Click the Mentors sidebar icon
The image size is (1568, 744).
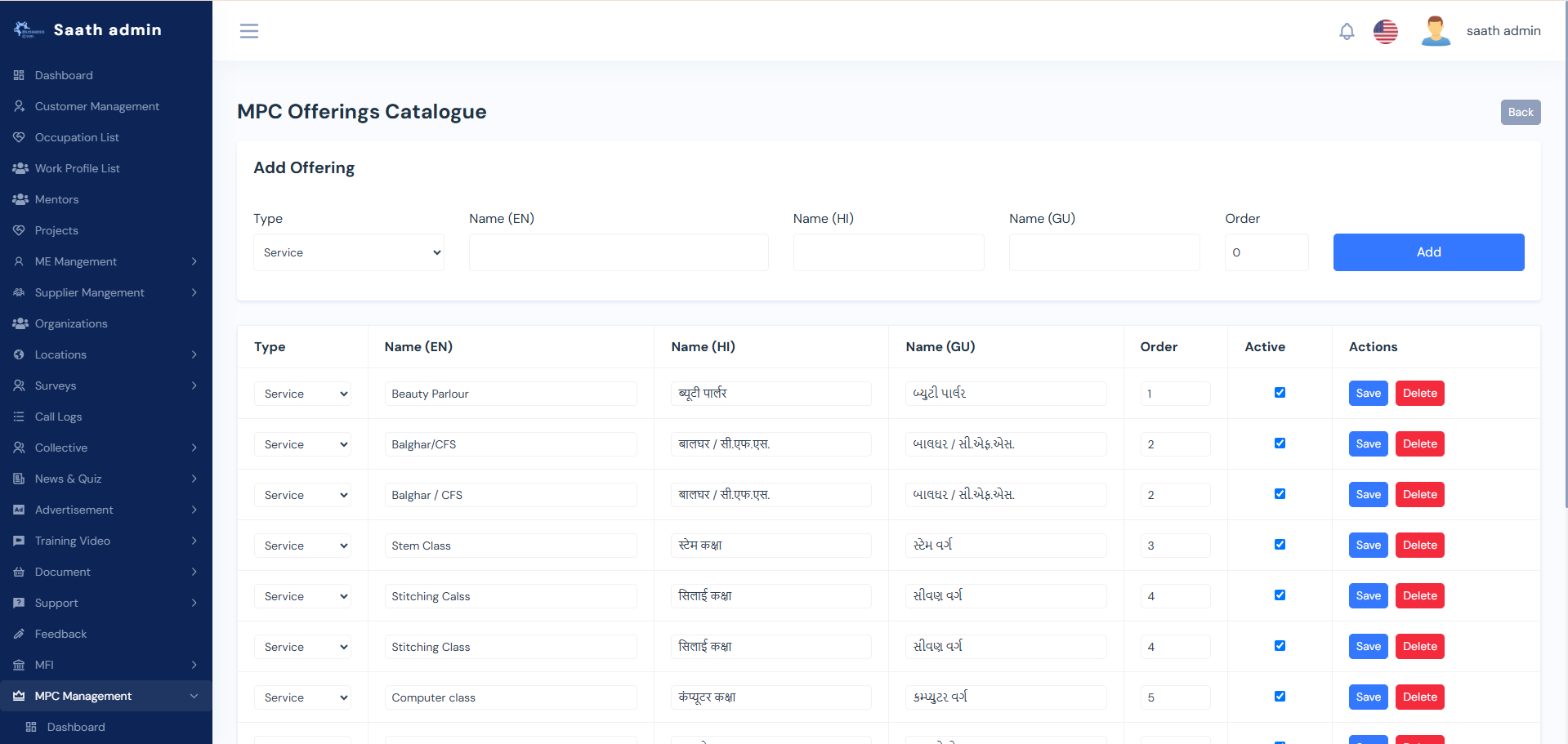(x=20, y=199)
